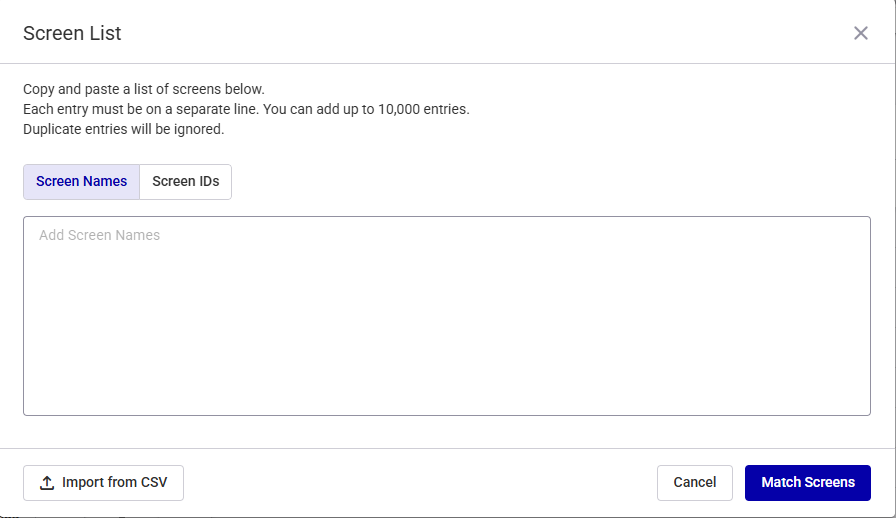This screenshot has height=518, width=896.
Task: Click the Match Screens button
Action: tap(807, 483)
